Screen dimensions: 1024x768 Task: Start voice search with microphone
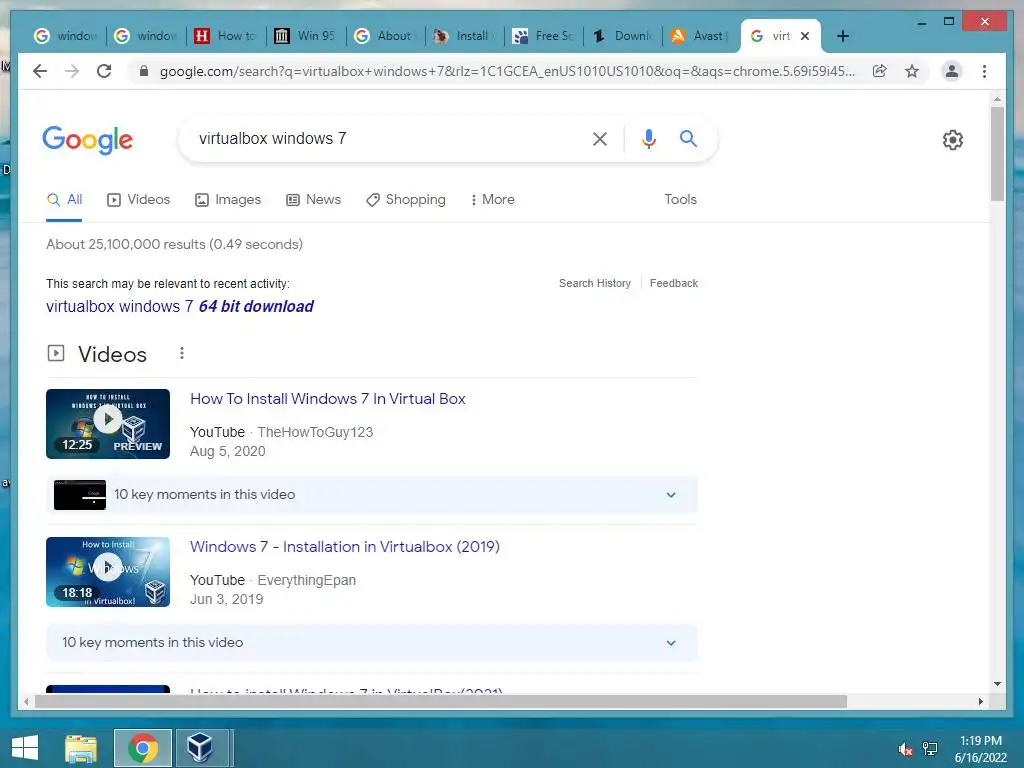coord(648,138)
